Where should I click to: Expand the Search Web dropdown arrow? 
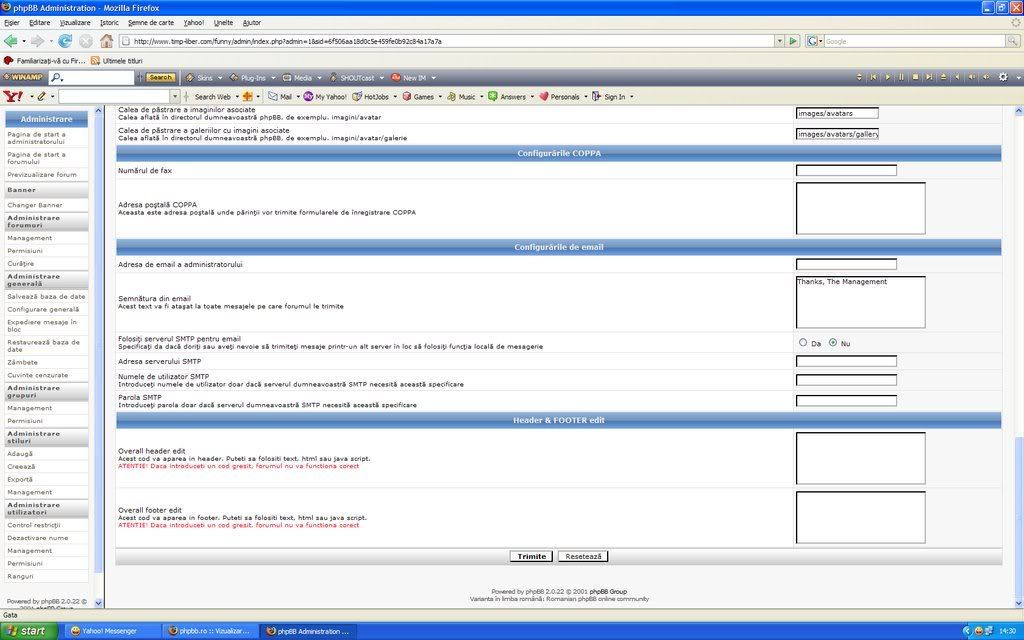(x=236, y=97)
